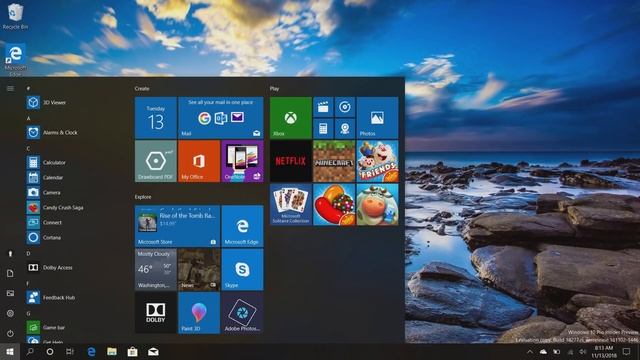
Task: Open the Adobe Photoshop tile
Action: 242,313
